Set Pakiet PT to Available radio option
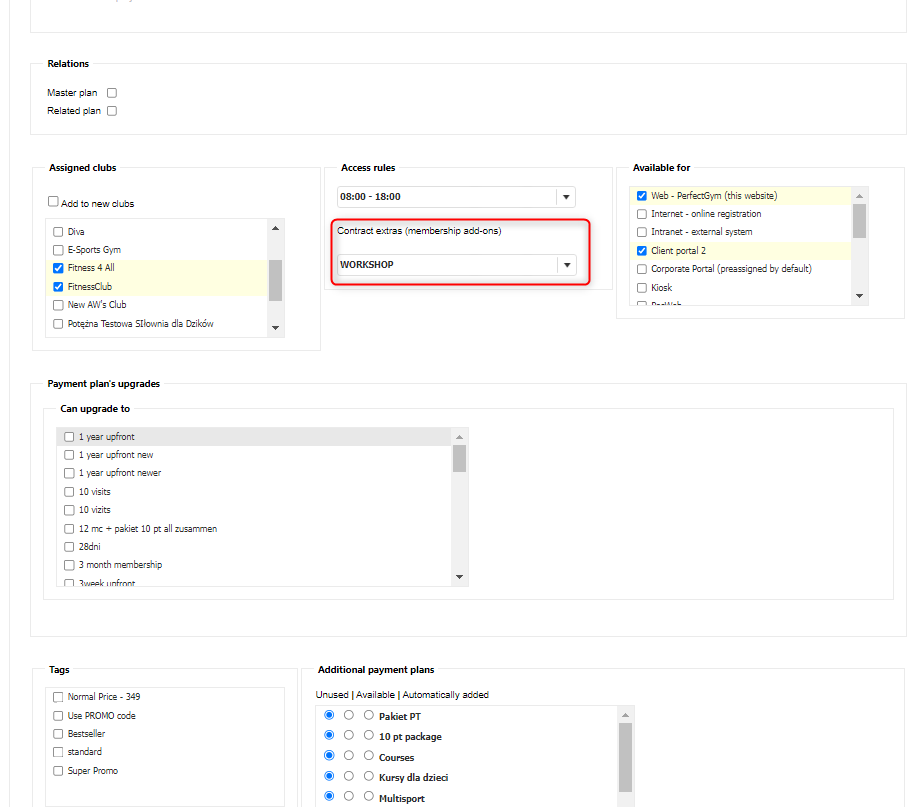 click(349, 716)
